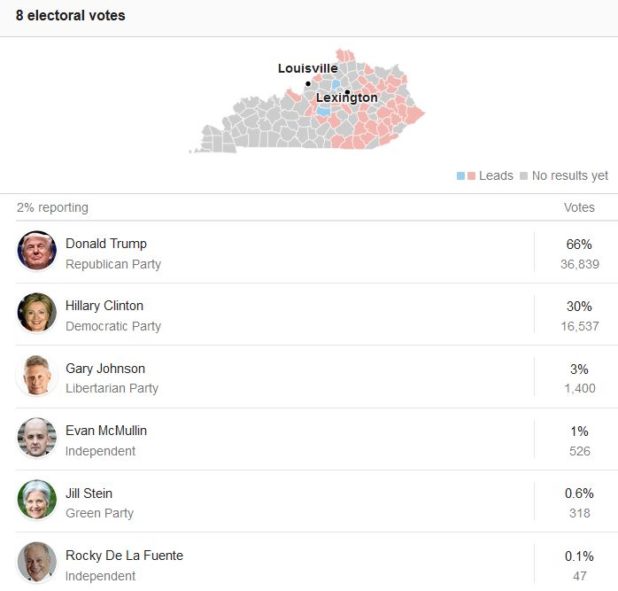Viewport: 618px width, 591px height.
Task: Click the gray No results yet swatch
Action: pyautogui.click(x=523, y=176)
